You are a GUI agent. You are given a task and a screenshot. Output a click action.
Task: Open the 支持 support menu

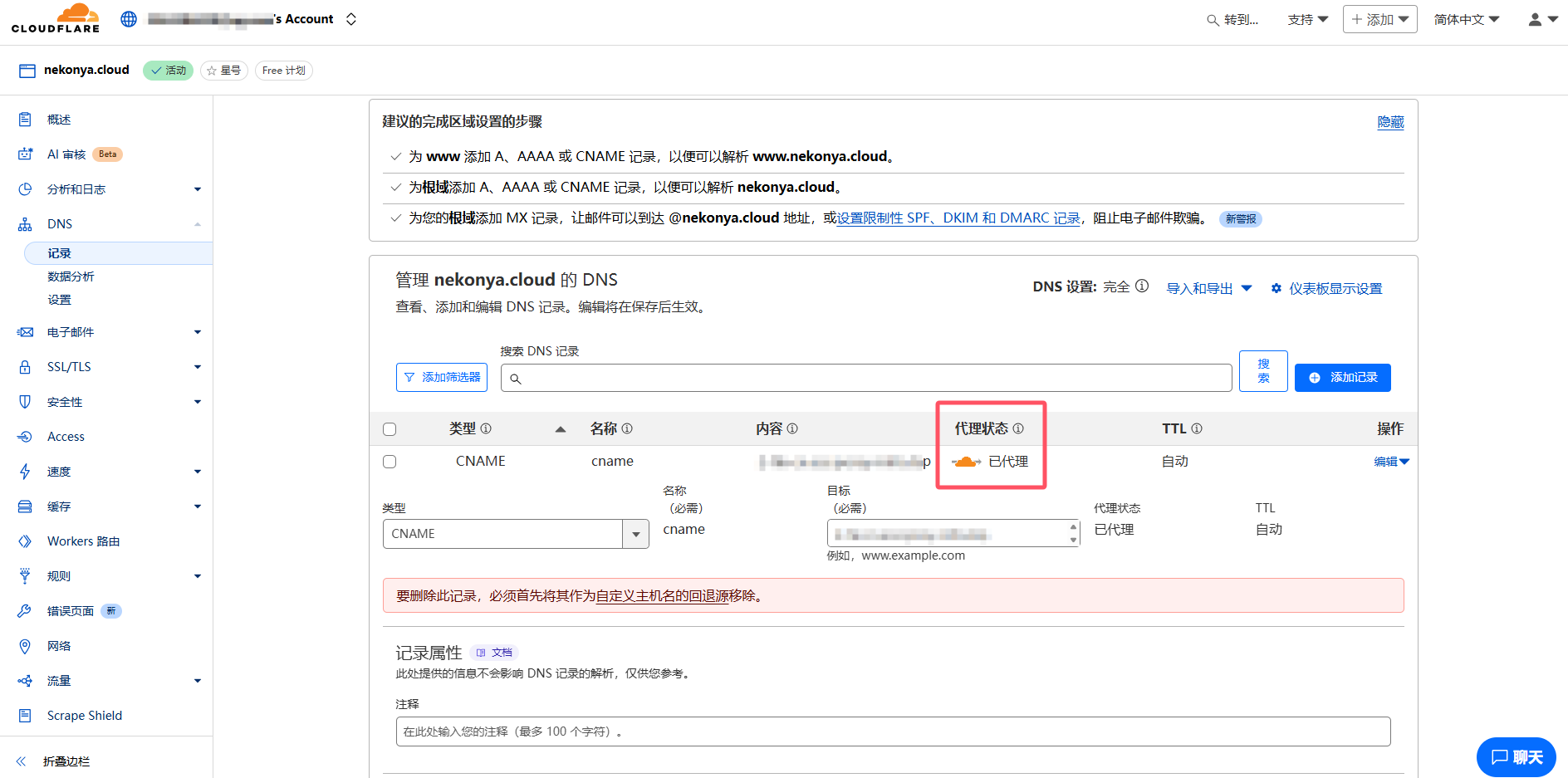(1308, 20)
